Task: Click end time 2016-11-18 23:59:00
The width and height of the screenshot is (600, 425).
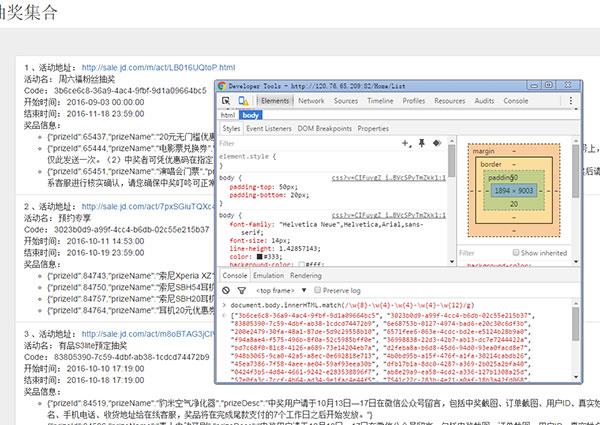Action: [105, 114]
